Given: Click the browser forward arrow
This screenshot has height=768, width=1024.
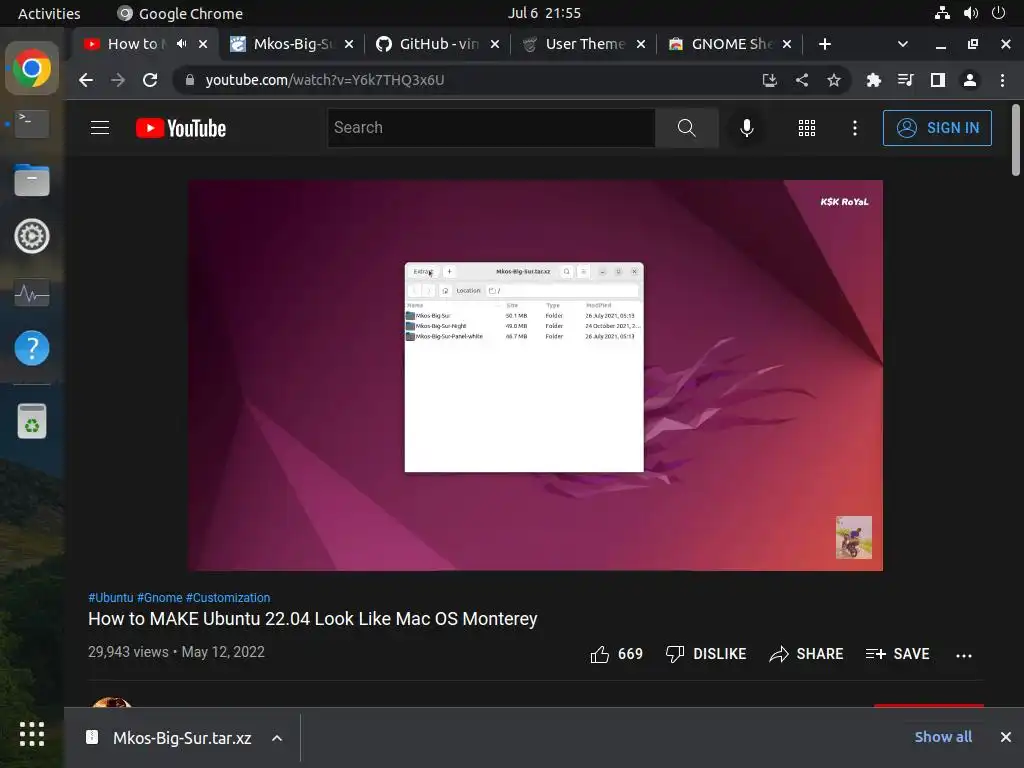Looking at the screenshot, I should point(118,80).
